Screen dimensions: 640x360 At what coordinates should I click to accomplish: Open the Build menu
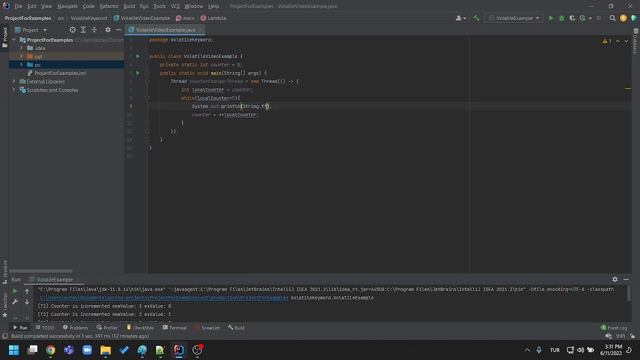tap(129, 6)
